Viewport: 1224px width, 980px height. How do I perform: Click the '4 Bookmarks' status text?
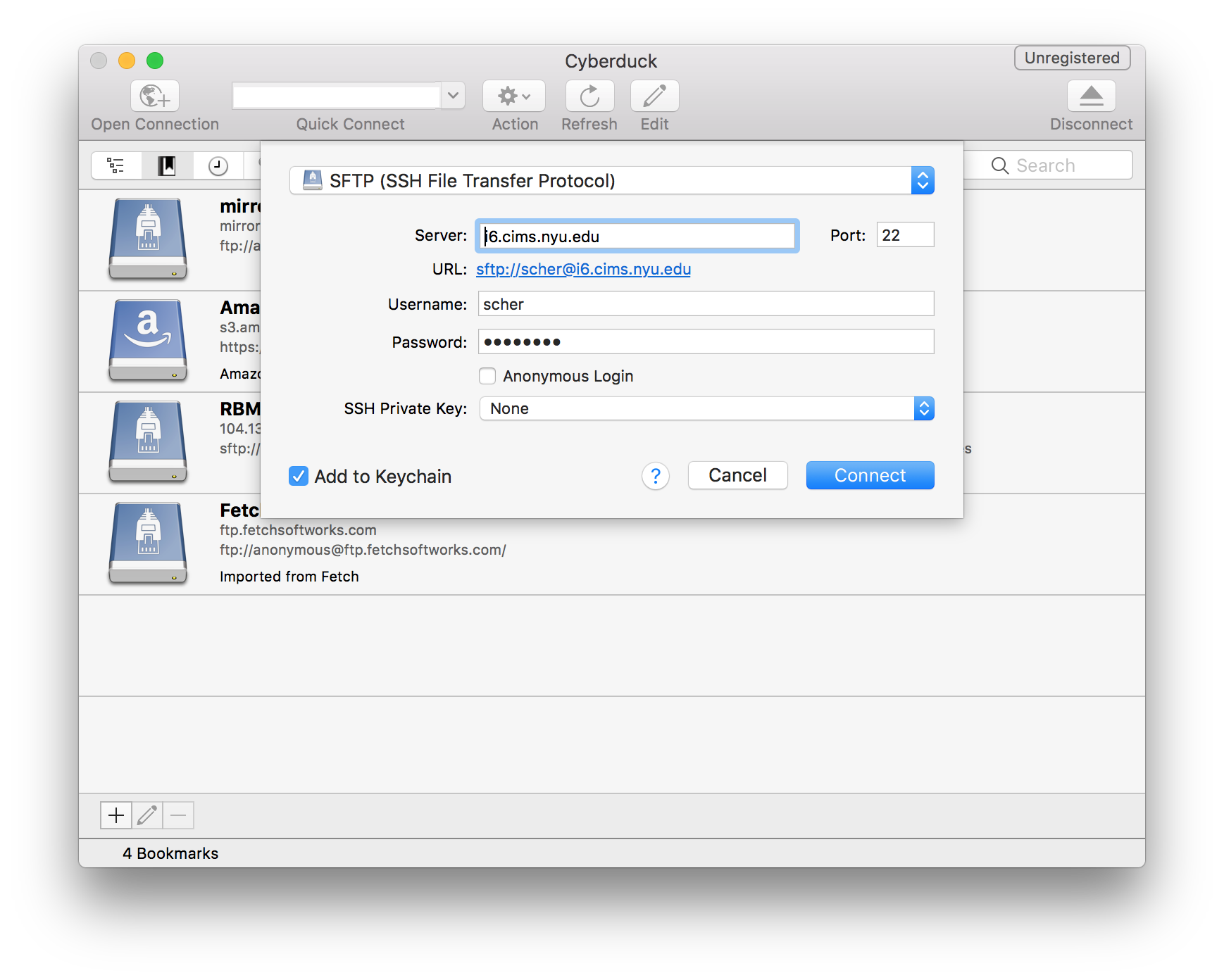170,853
